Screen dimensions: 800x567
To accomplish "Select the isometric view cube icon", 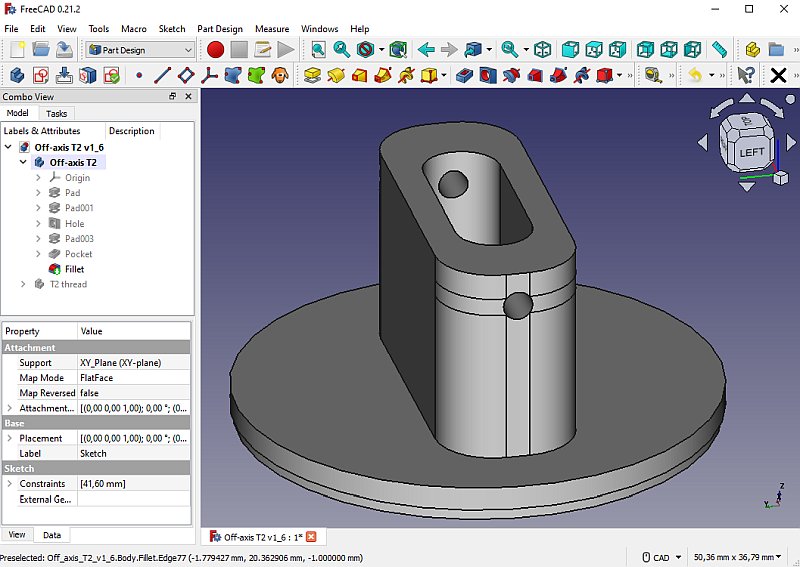I will pos(542,50).
